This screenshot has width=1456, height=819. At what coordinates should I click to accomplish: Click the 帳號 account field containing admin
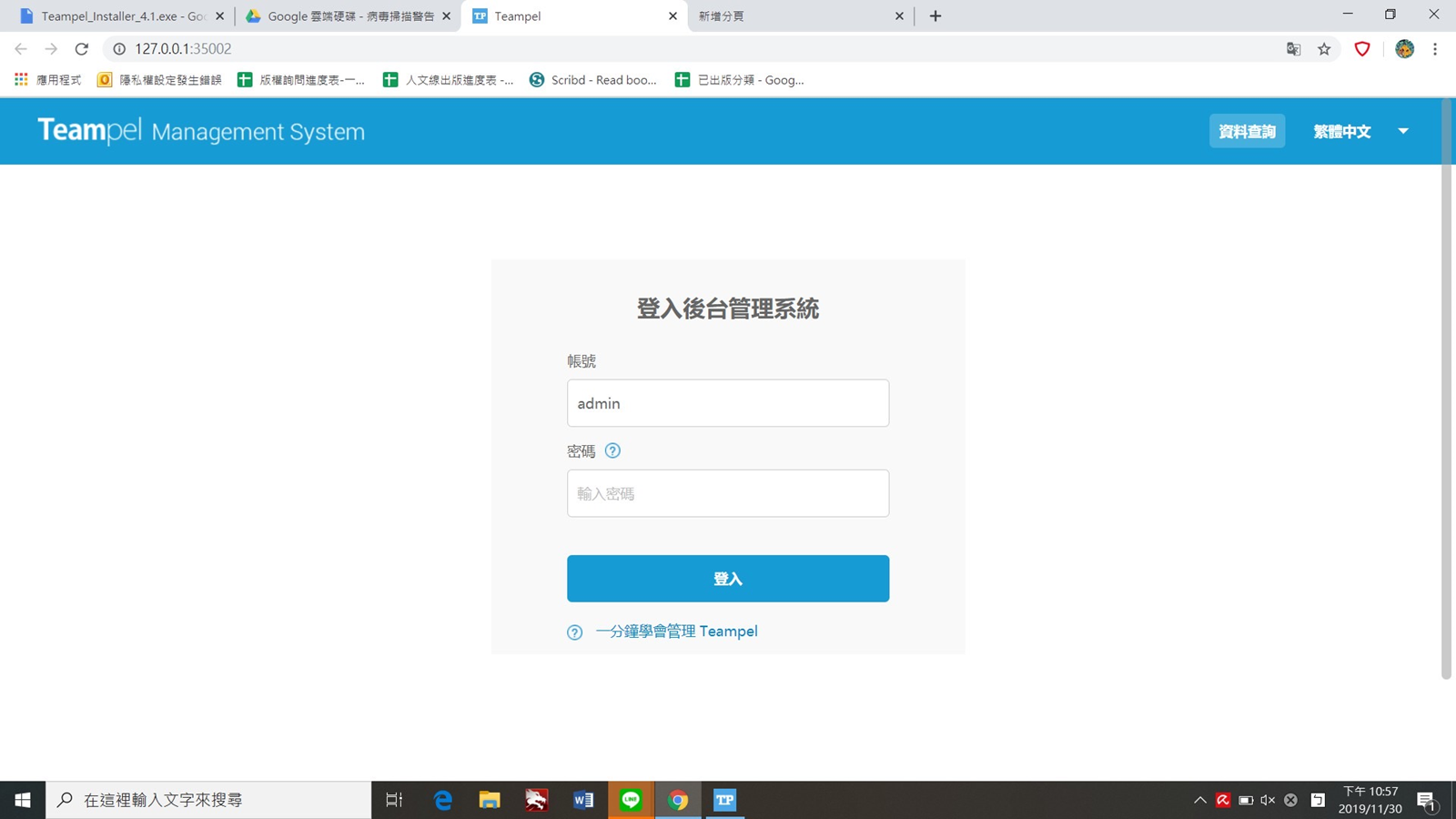[x=727, y=403]
